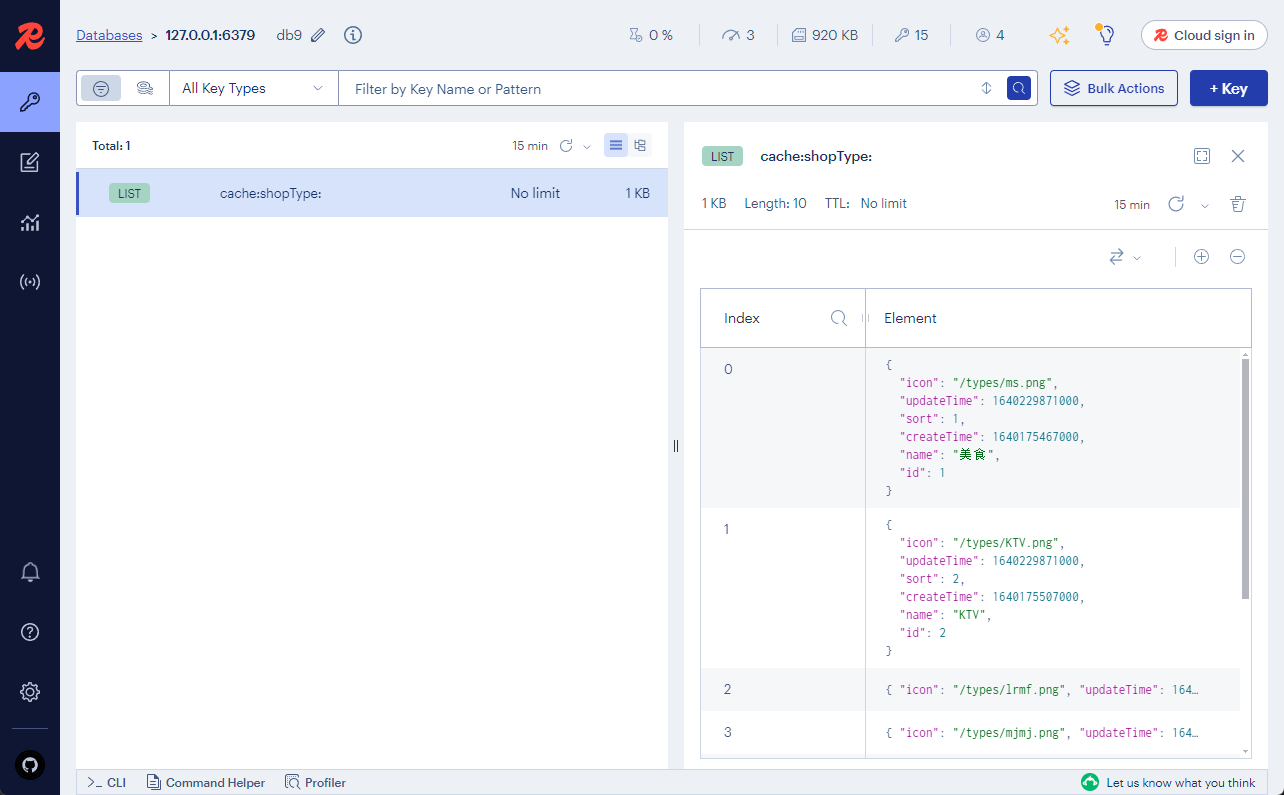Open filter history arrows icon
The height and width of the screenshot is (795, 1284).
(986, 88)
